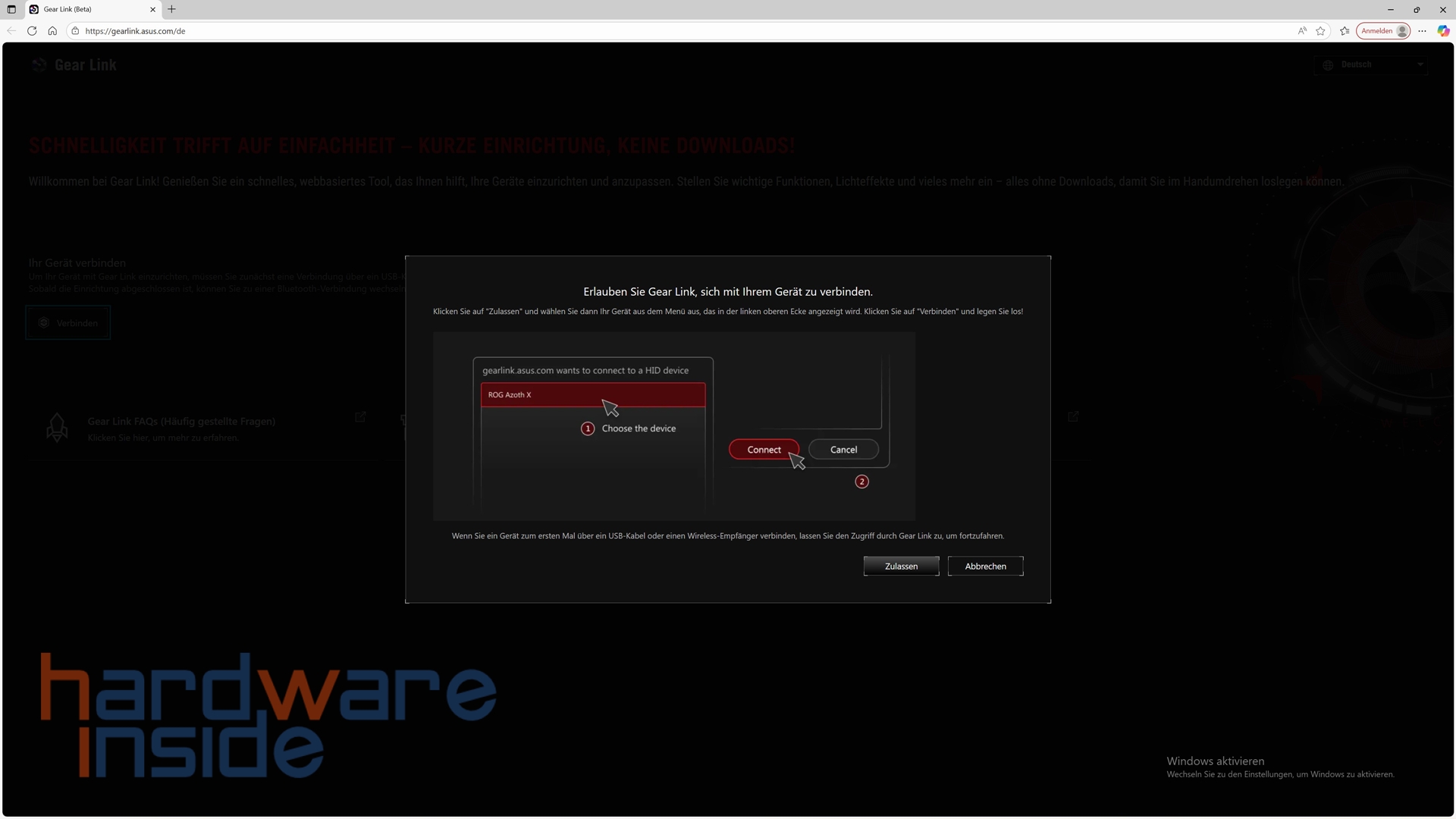Open browser settings three-dot menu
Viewport: 1456px width, 819px height.
(1423, 31)
